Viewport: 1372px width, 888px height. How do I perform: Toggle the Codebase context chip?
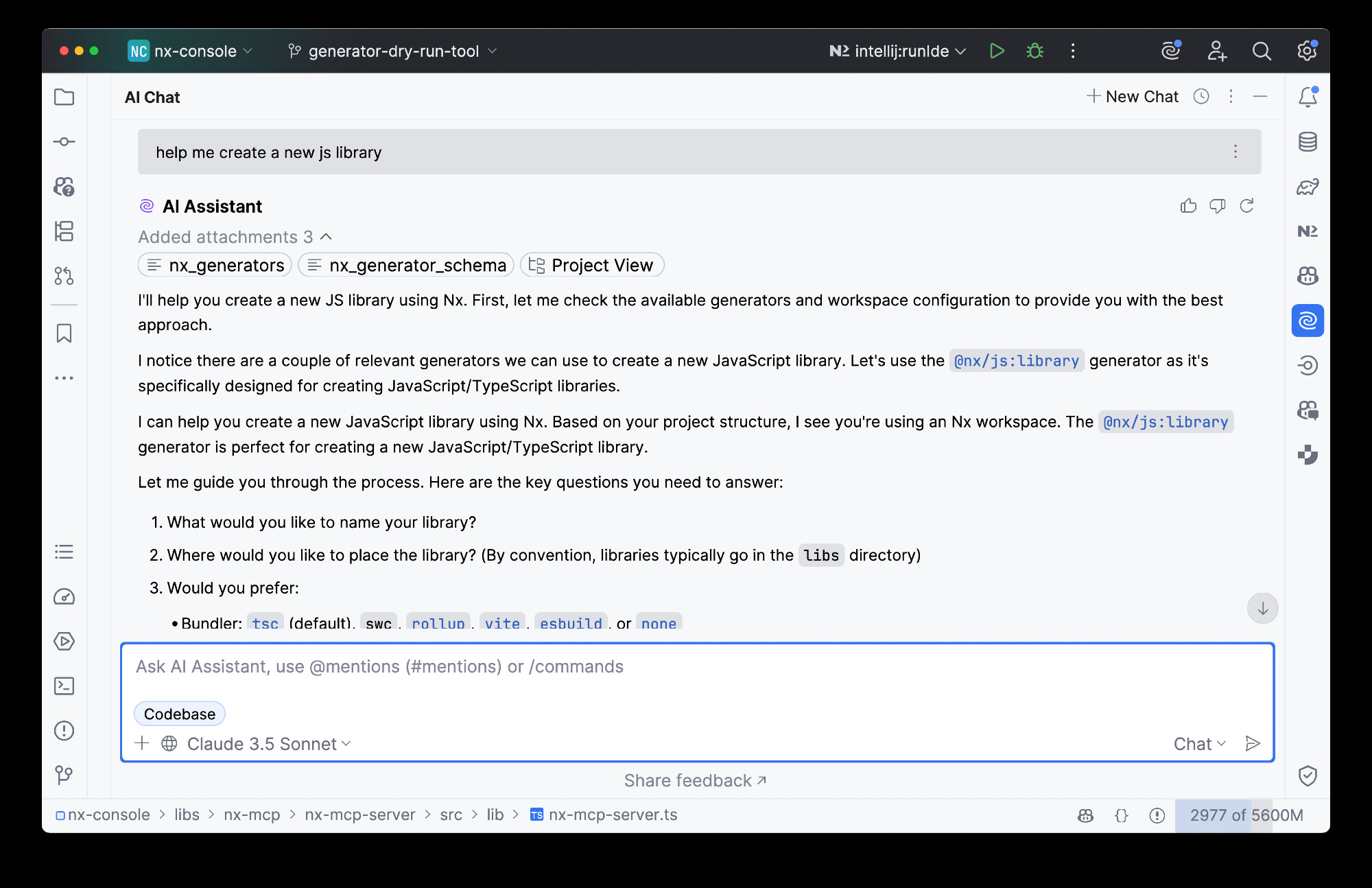click(180, 714)
